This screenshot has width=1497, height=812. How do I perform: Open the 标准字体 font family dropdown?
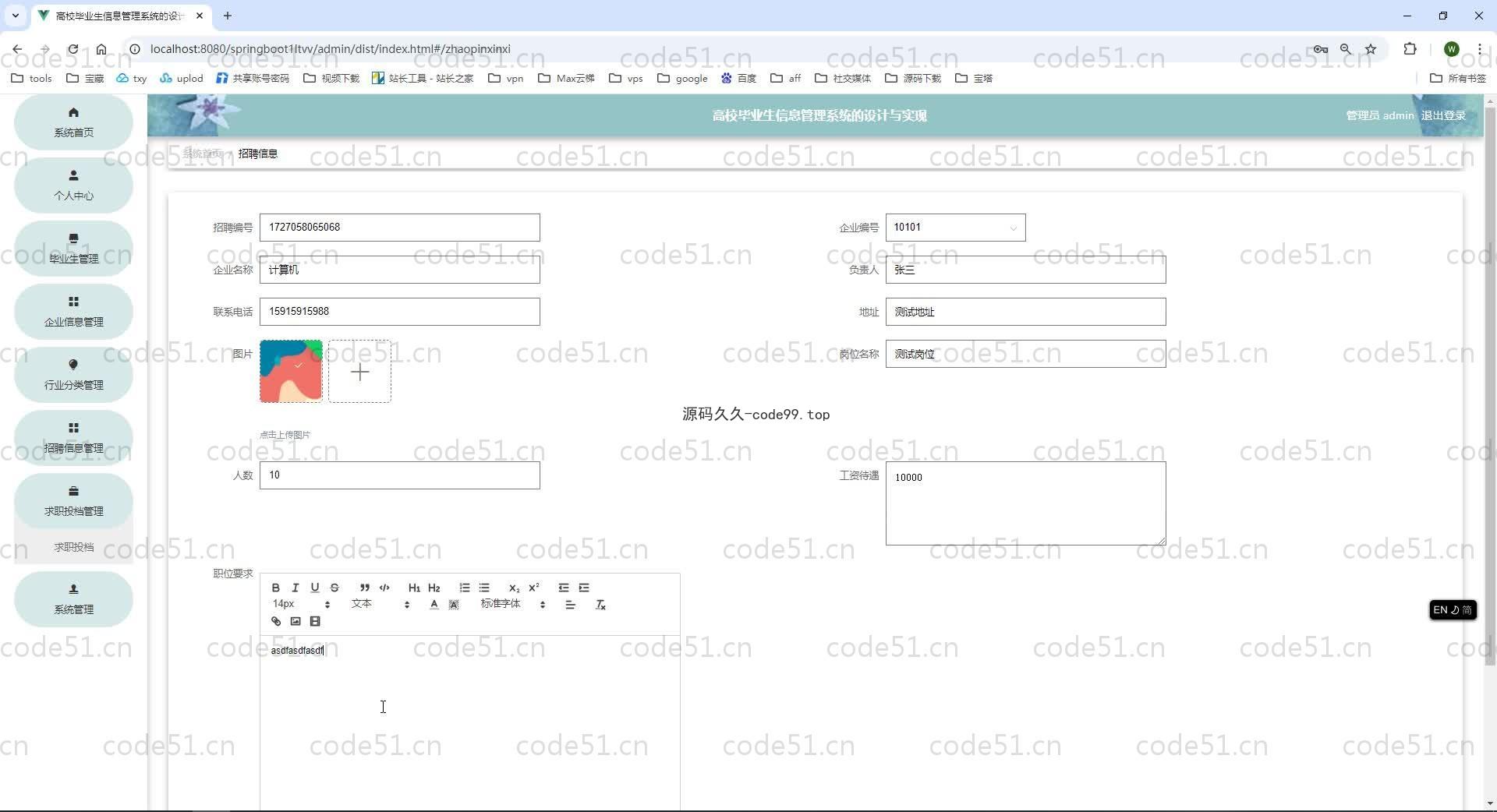513,604
